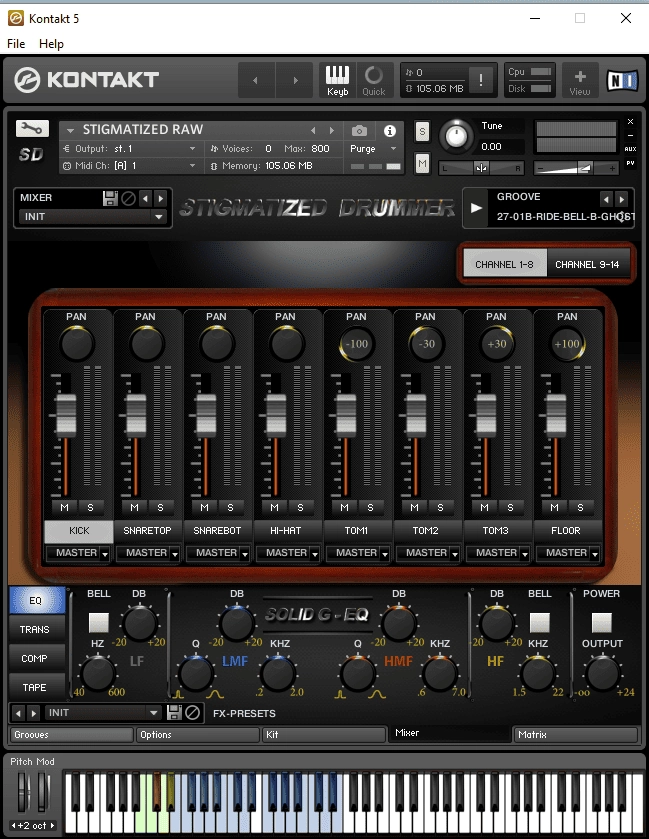Screen dimensions: 649x839
Task: Click the KICK channel volume fader
Action: click(66, 415)
